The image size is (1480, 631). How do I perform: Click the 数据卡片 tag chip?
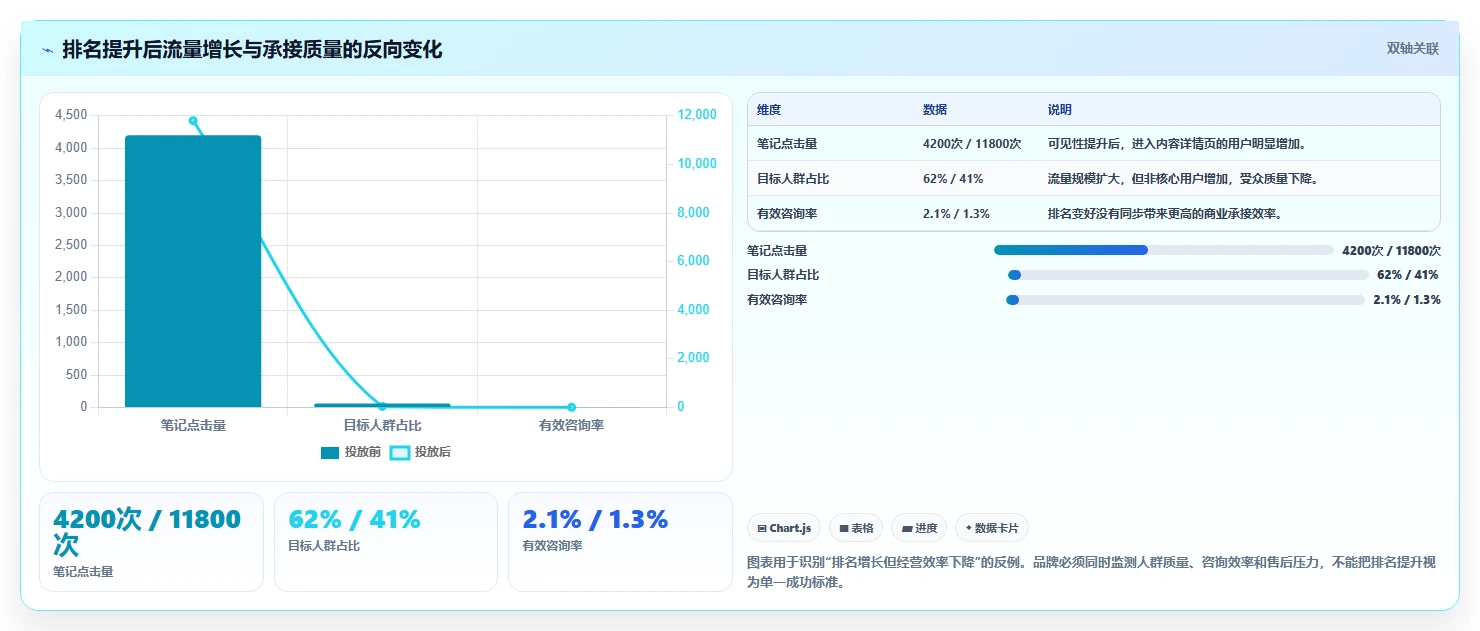click(x=991, y=528)
